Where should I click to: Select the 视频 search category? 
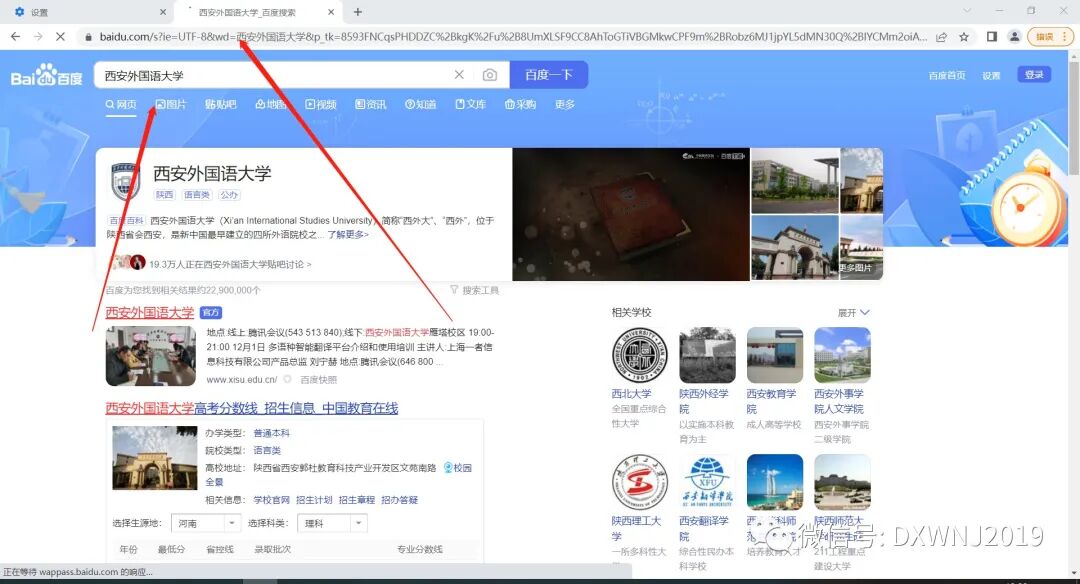[321, 105]
